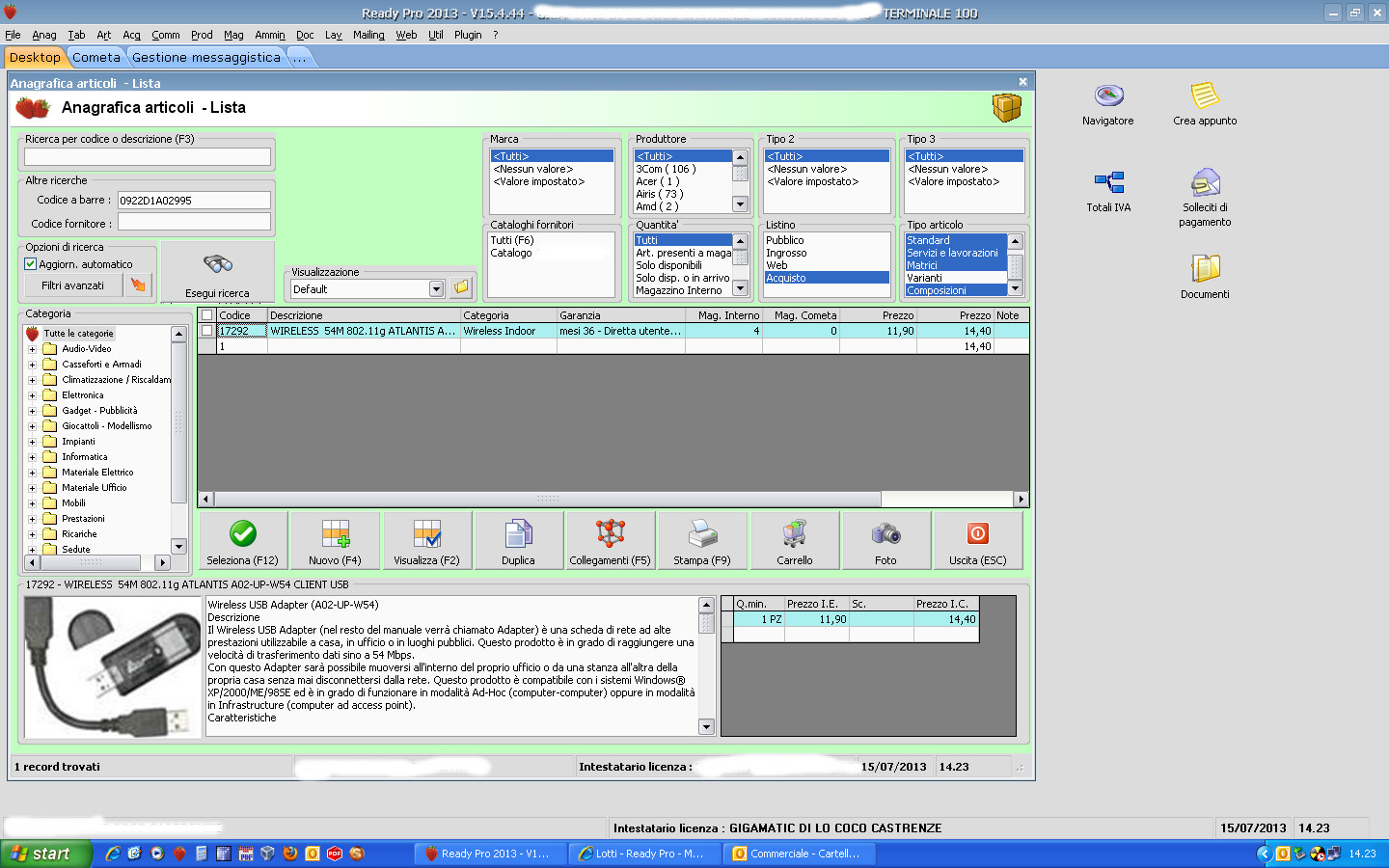Expand the Informatica category folder

click(32, 457)
